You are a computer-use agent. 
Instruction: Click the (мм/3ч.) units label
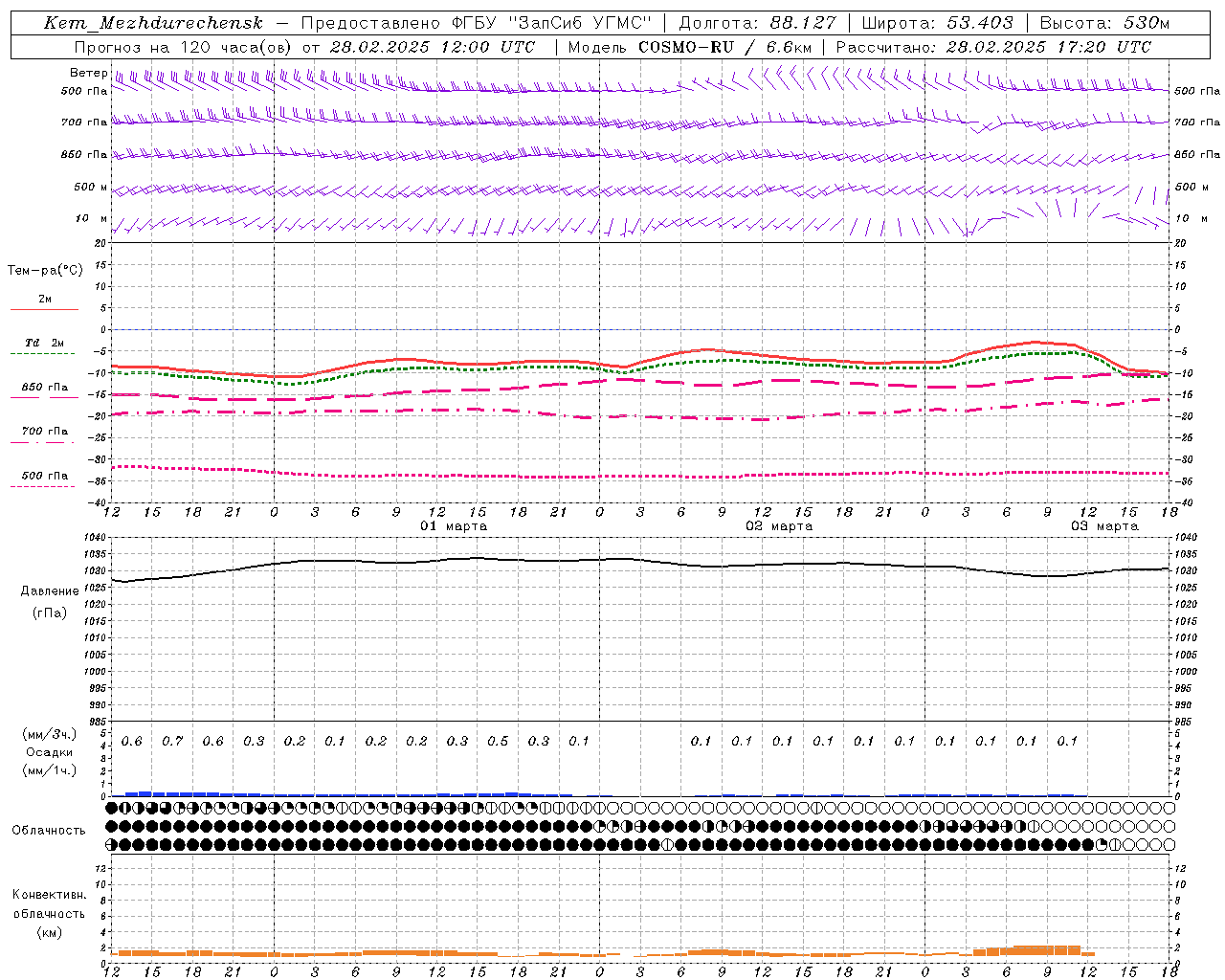click(50, 734)
